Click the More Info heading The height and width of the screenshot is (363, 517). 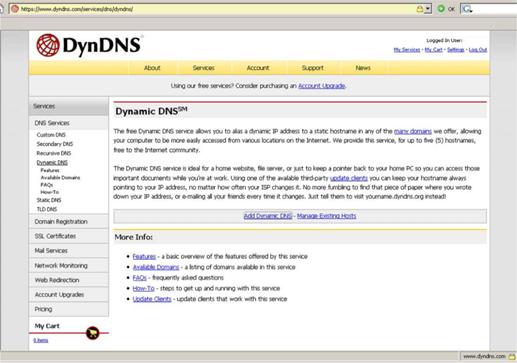pyautogui.click(x=133, y=237)
